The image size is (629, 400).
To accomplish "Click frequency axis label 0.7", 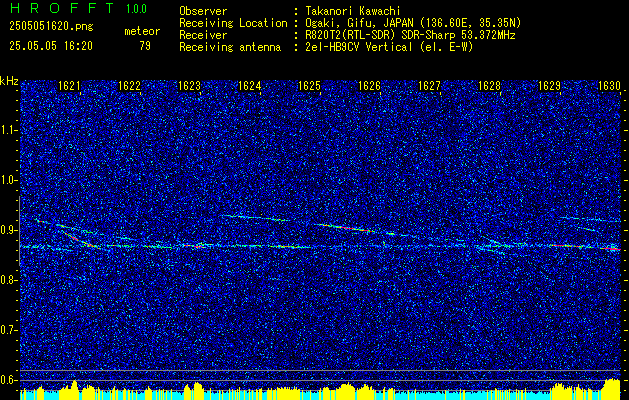I will tap(8, 330).
